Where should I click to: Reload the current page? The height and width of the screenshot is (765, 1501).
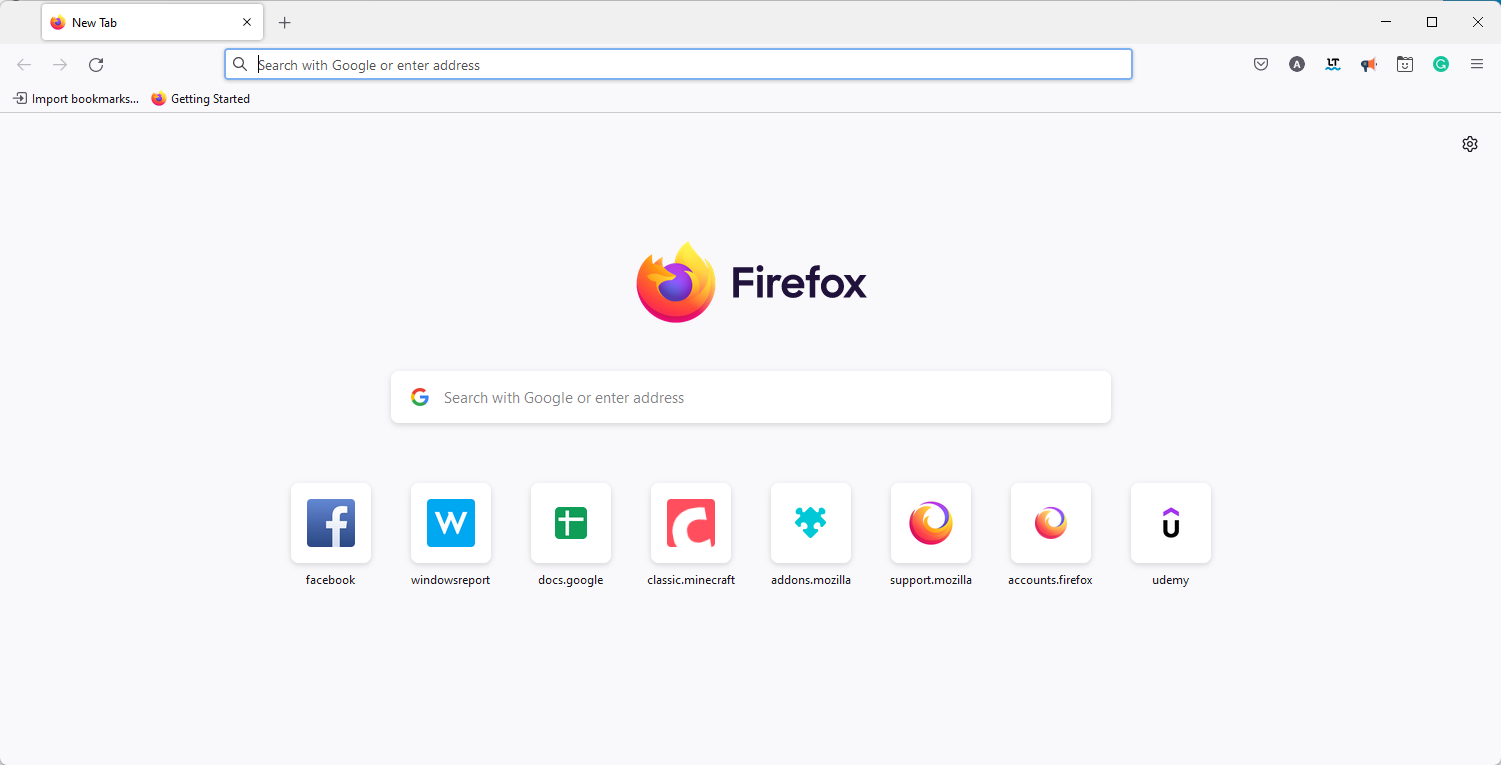point(96,65)
